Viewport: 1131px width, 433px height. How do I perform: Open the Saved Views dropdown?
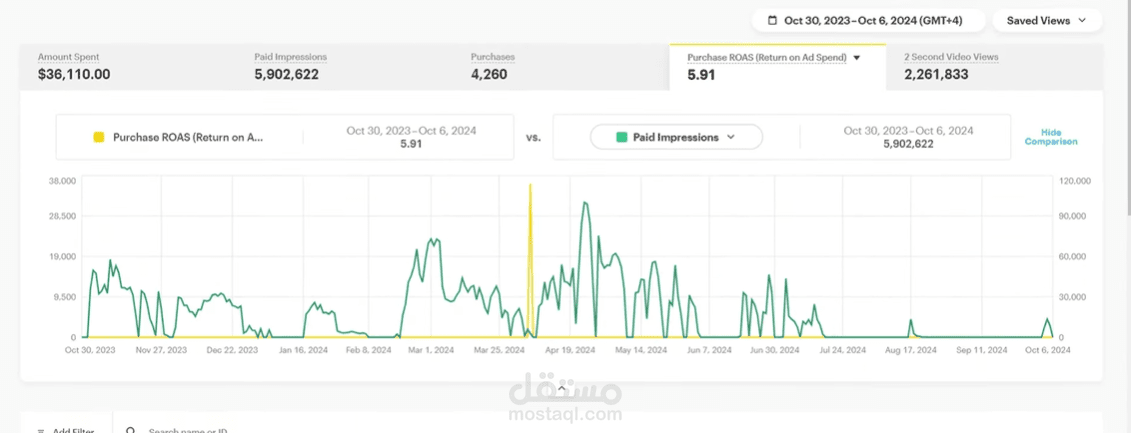1047,20
